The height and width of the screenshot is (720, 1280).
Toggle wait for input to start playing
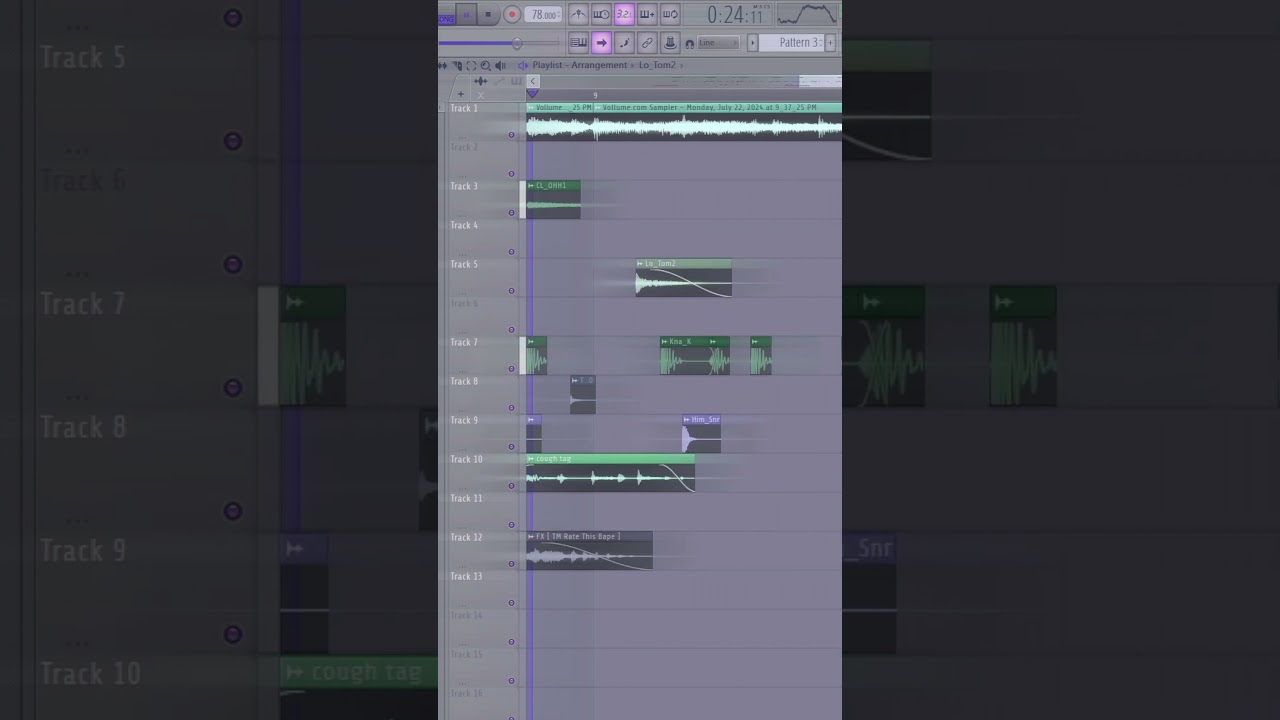click(x=601, y=14)
